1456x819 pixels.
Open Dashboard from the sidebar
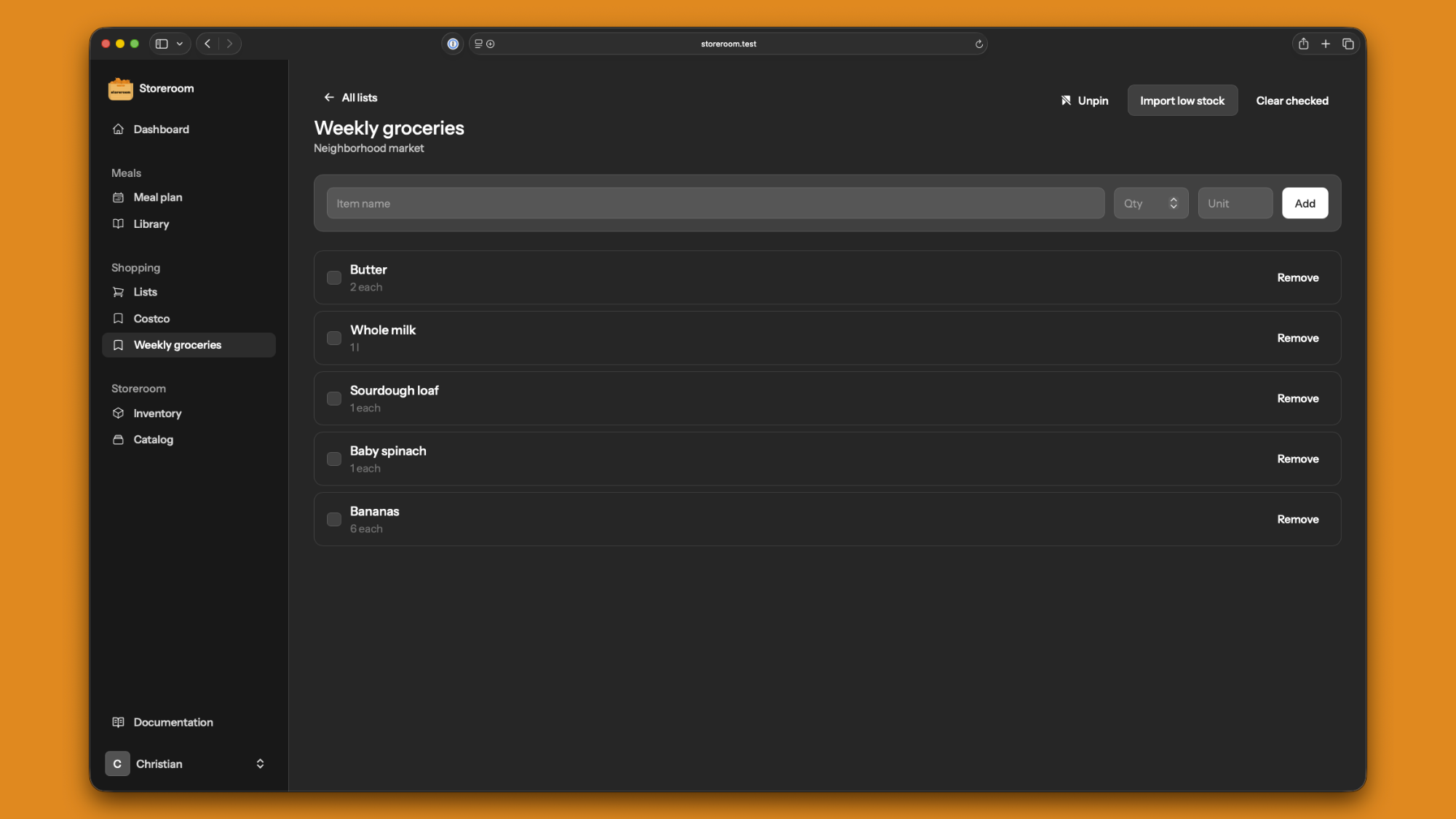189,129
